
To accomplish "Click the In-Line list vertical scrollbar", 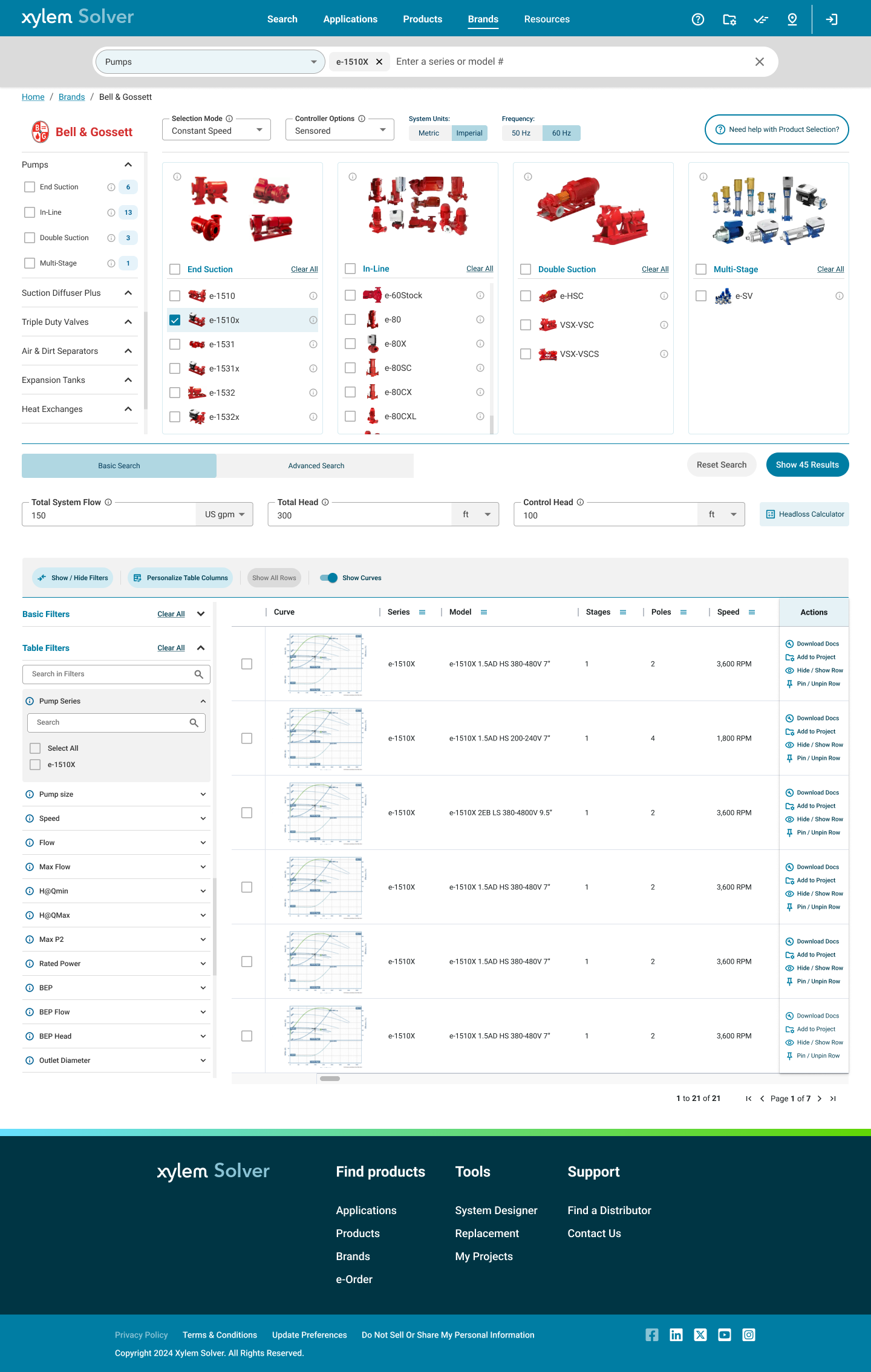I will pos(492,425).
